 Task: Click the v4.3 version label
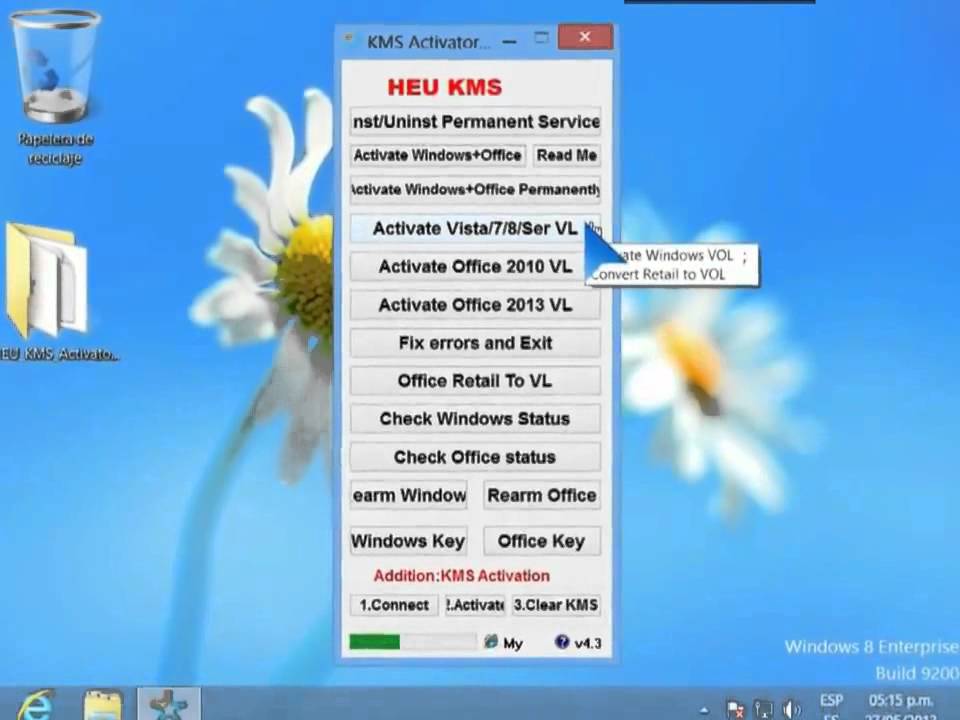588,643
